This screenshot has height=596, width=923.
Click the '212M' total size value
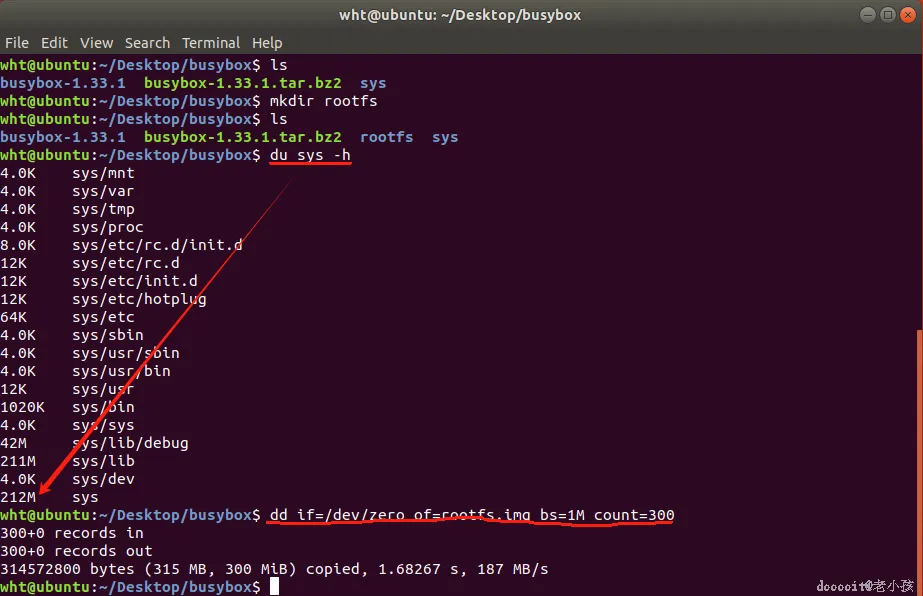pos(18,497)
